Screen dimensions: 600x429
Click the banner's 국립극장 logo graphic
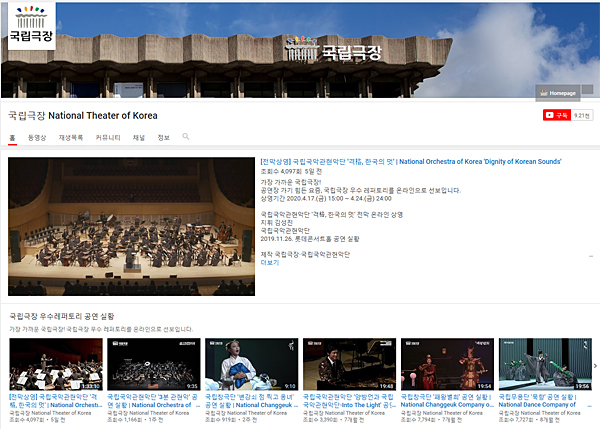(x=333, y=49)
